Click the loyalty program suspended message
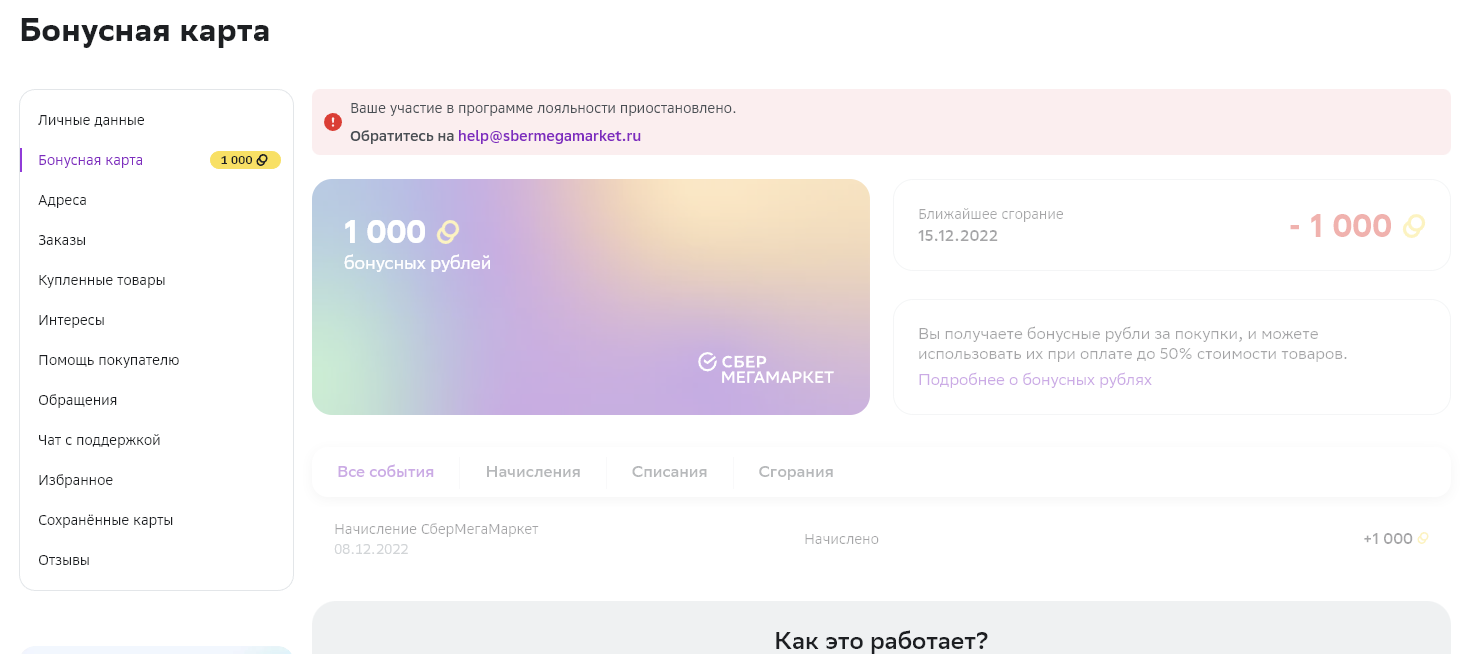Screen dimensions: 1481x654 543,108
